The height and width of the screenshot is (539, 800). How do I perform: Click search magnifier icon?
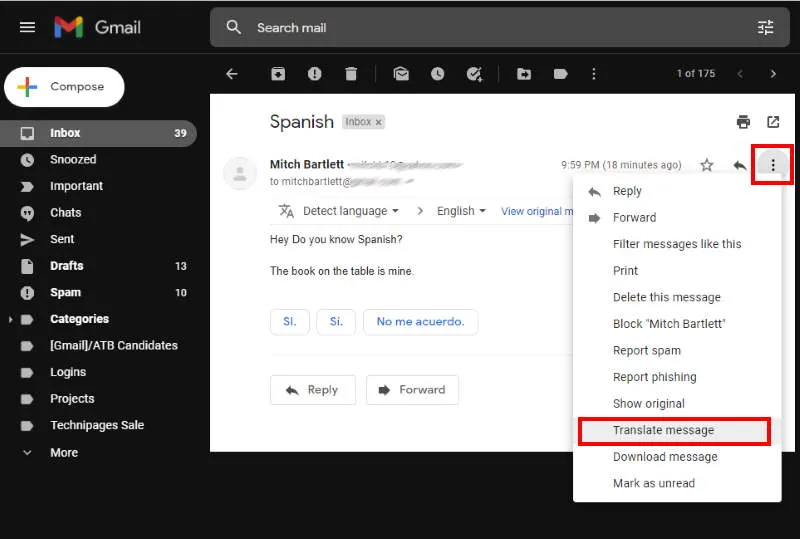(x=234, y=28)
